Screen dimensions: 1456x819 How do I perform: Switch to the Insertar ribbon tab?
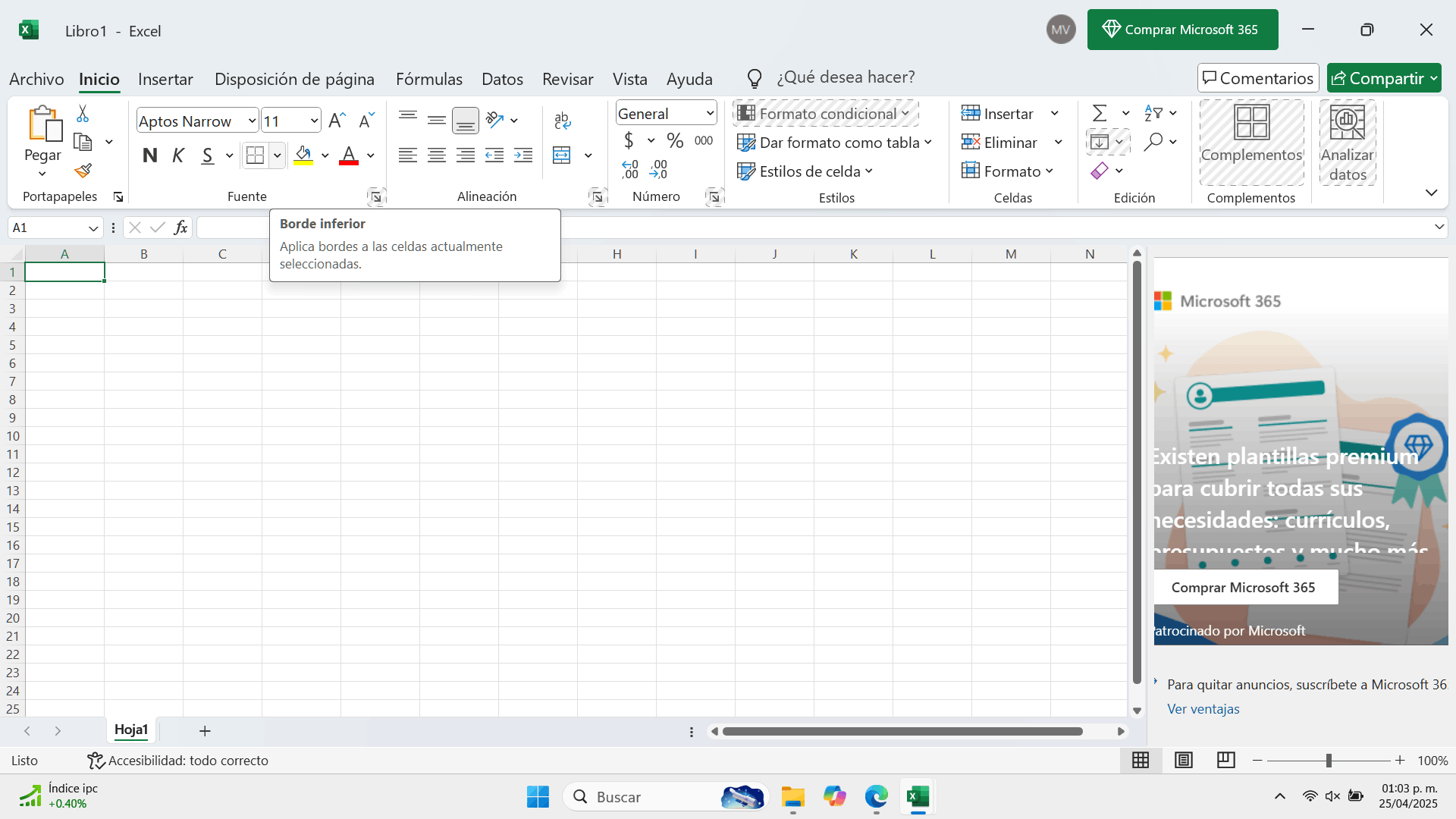[165, 79]
